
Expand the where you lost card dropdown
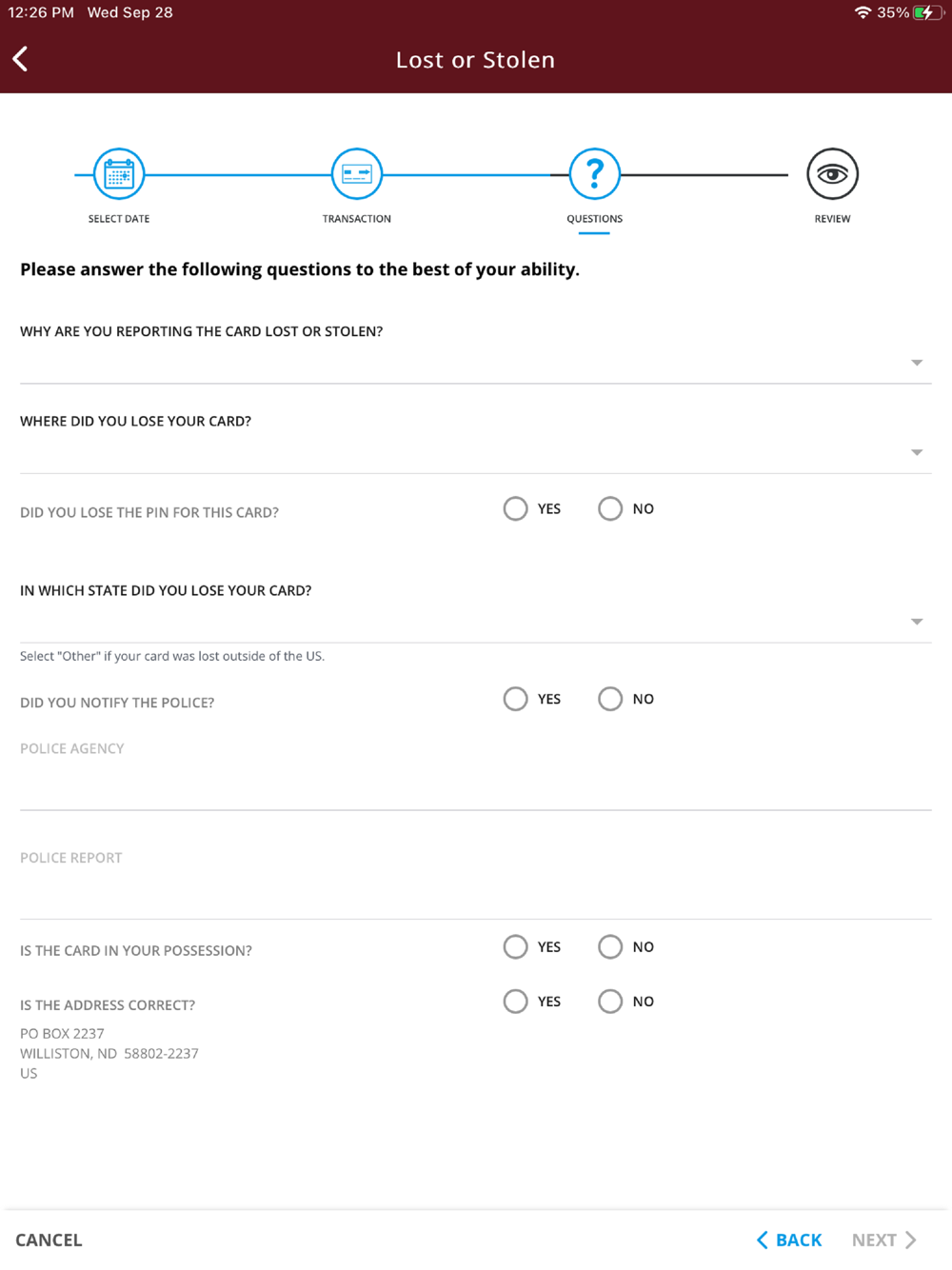point(475,452)
